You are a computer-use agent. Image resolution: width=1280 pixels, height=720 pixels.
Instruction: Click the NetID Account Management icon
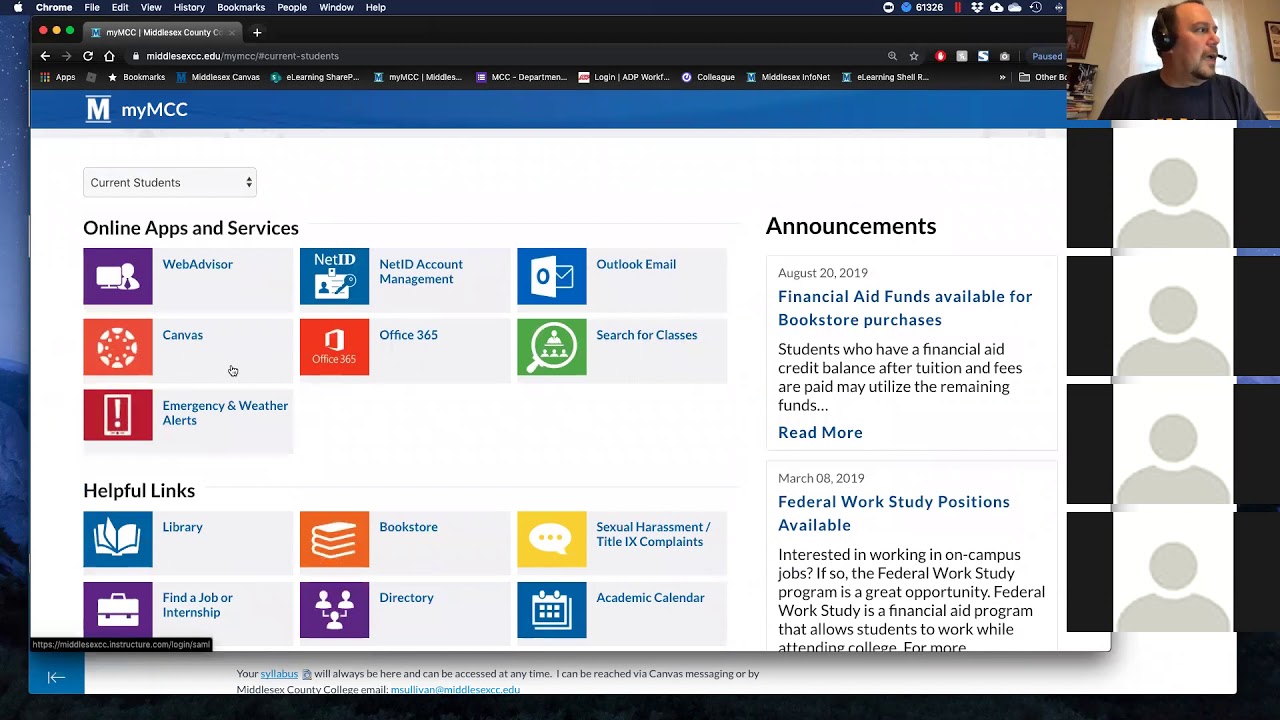(x=334, y=276)
